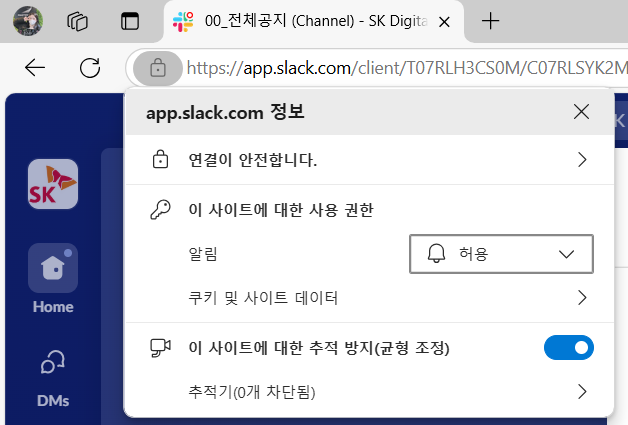
Task: Close the app.slack.com 정보 popup
Action: (x=581, y=112)
